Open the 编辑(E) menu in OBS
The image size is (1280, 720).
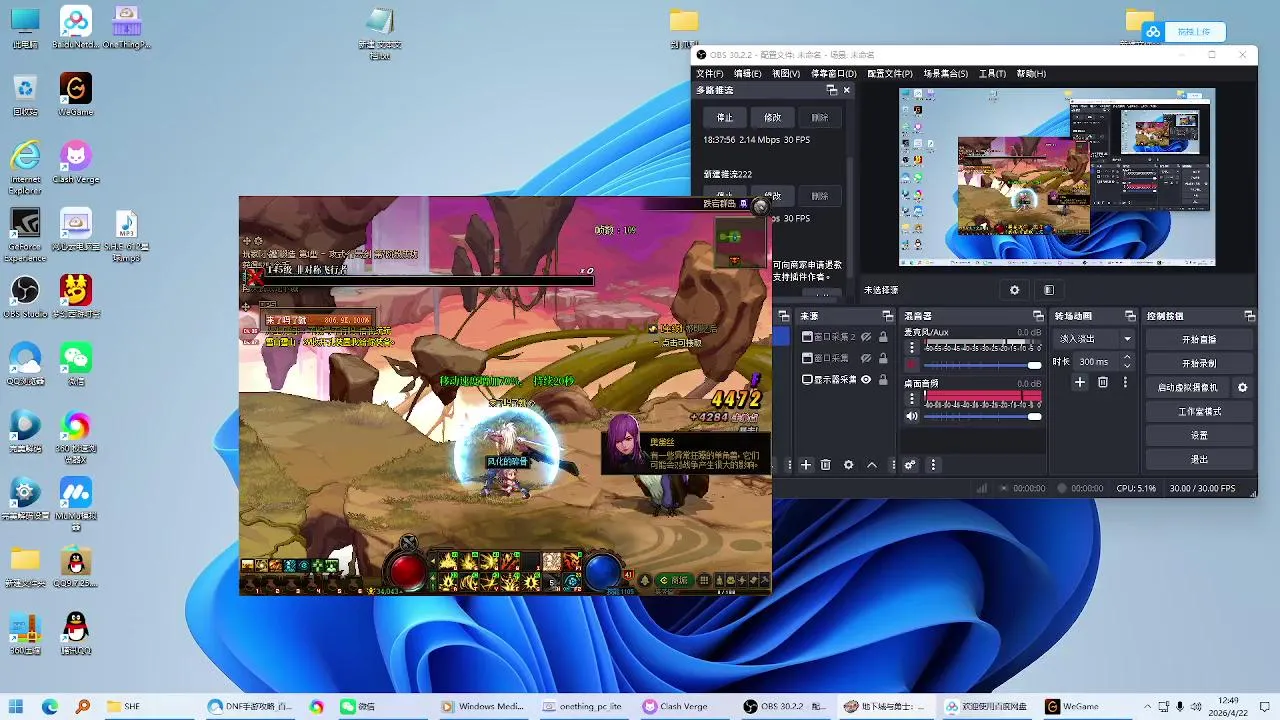point(747,73)
